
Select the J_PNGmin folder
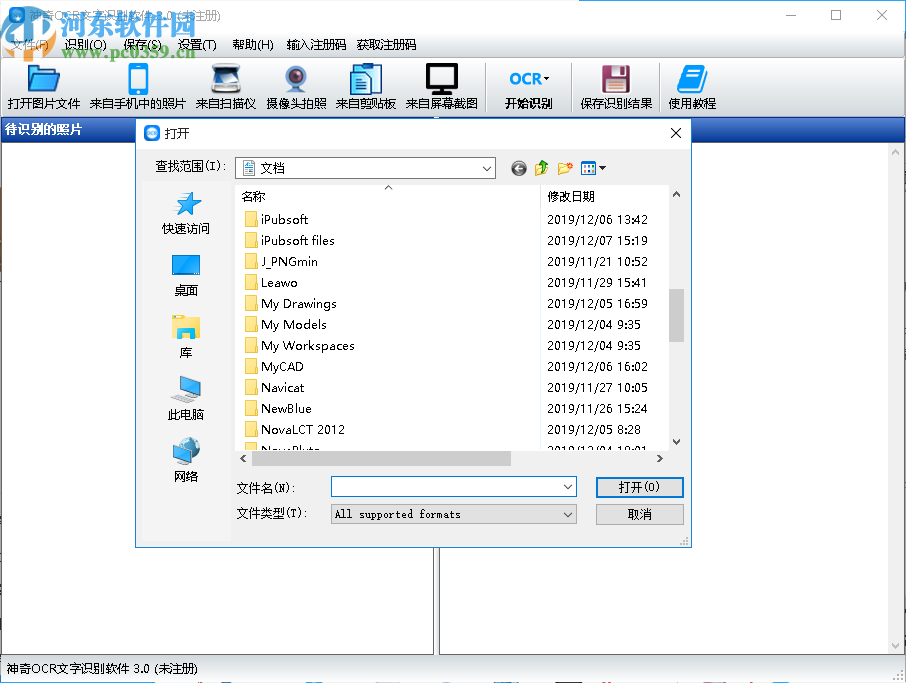click(281, 262)
